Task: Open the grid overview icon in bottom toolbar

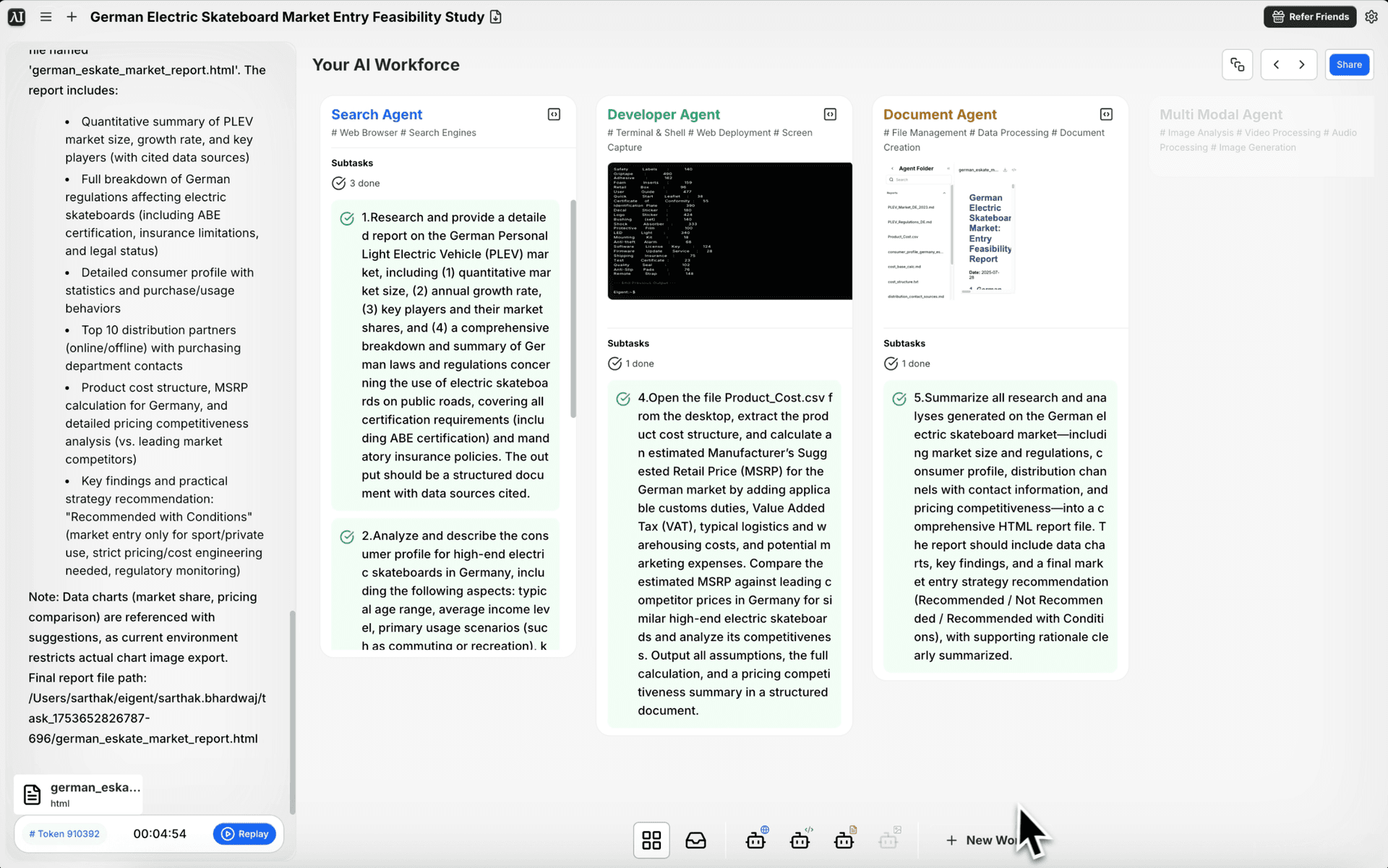Action: [x=651, y=840]
